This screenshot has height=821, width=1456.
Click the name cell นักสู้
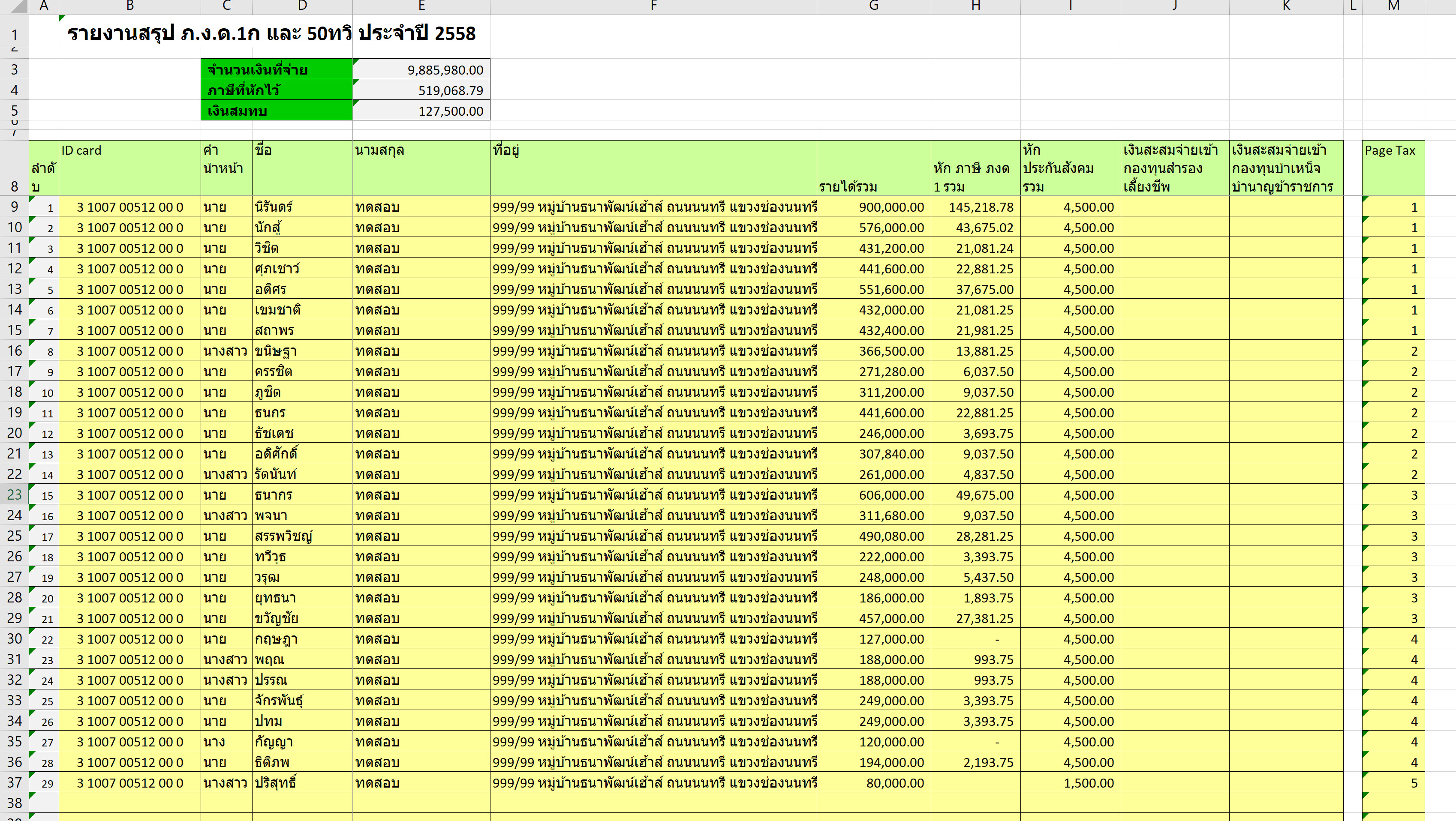click(x=302, y=227)
